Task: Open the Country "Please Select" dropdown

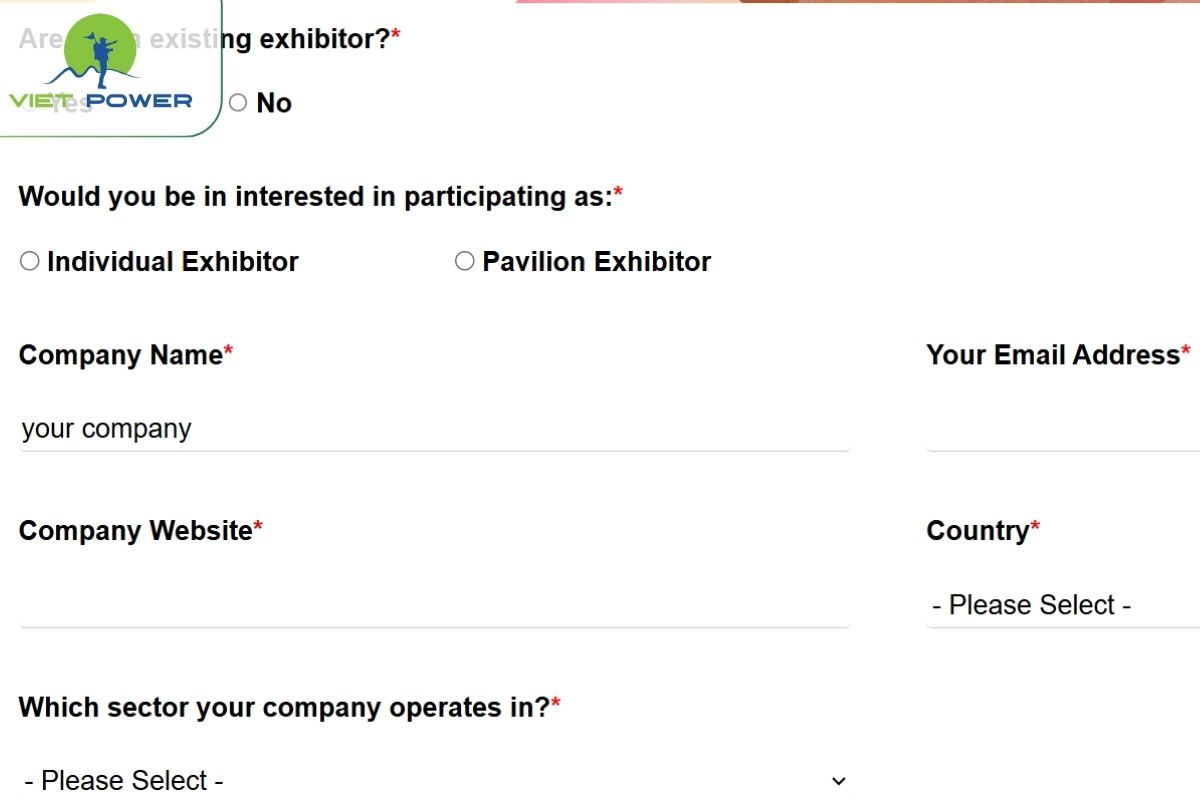Action: pos(1062,605)
